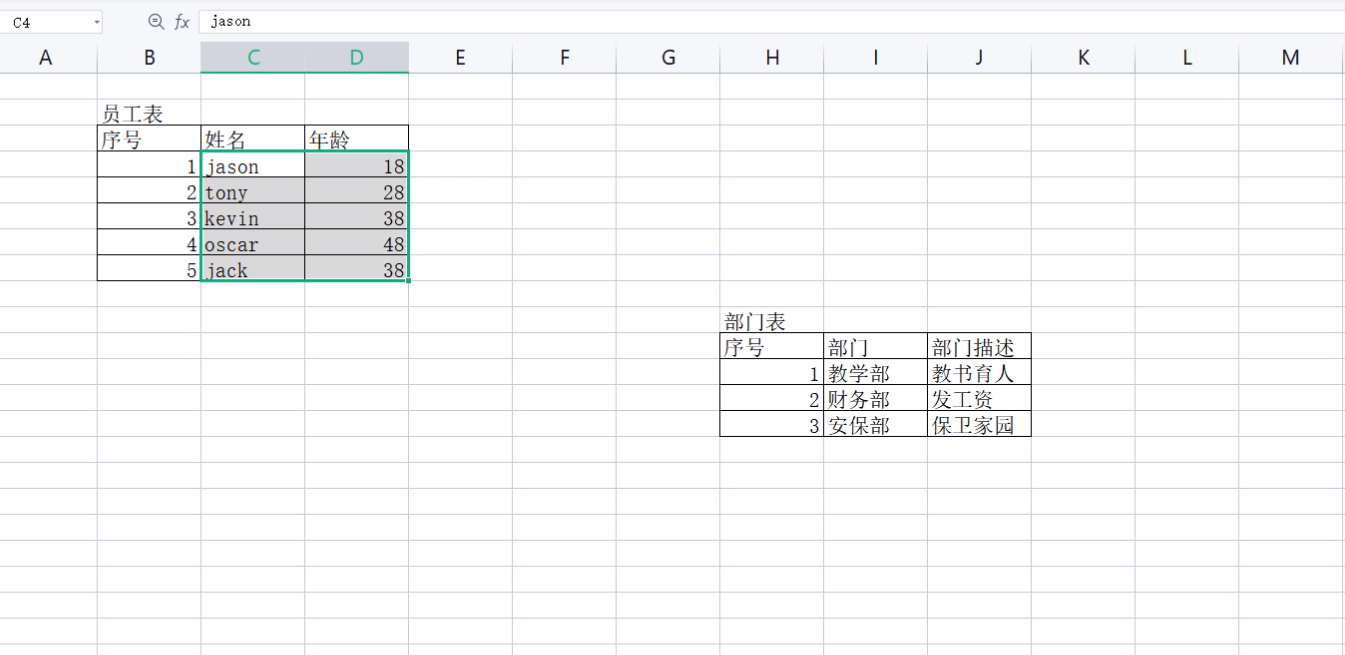Viewport: 1345px width, 655px height.
Task: Click the 员工表 title cell
Action: pos(149,113)
